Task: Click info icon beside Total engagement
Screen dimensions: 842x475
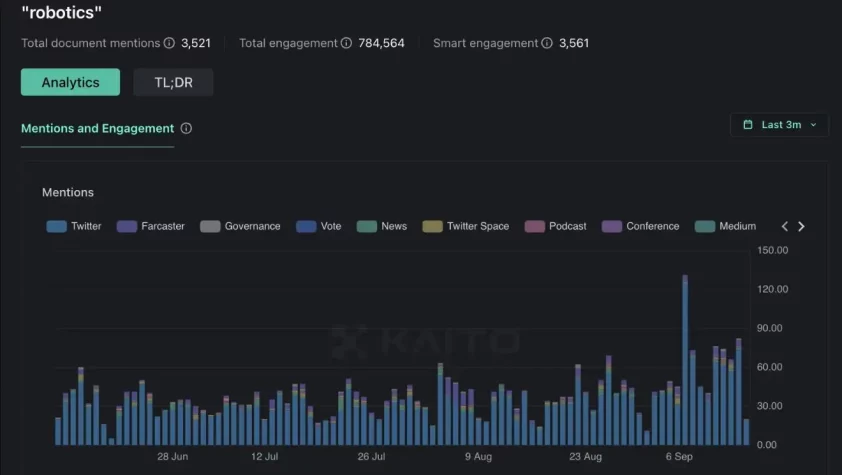Action: tap(346, 43)
